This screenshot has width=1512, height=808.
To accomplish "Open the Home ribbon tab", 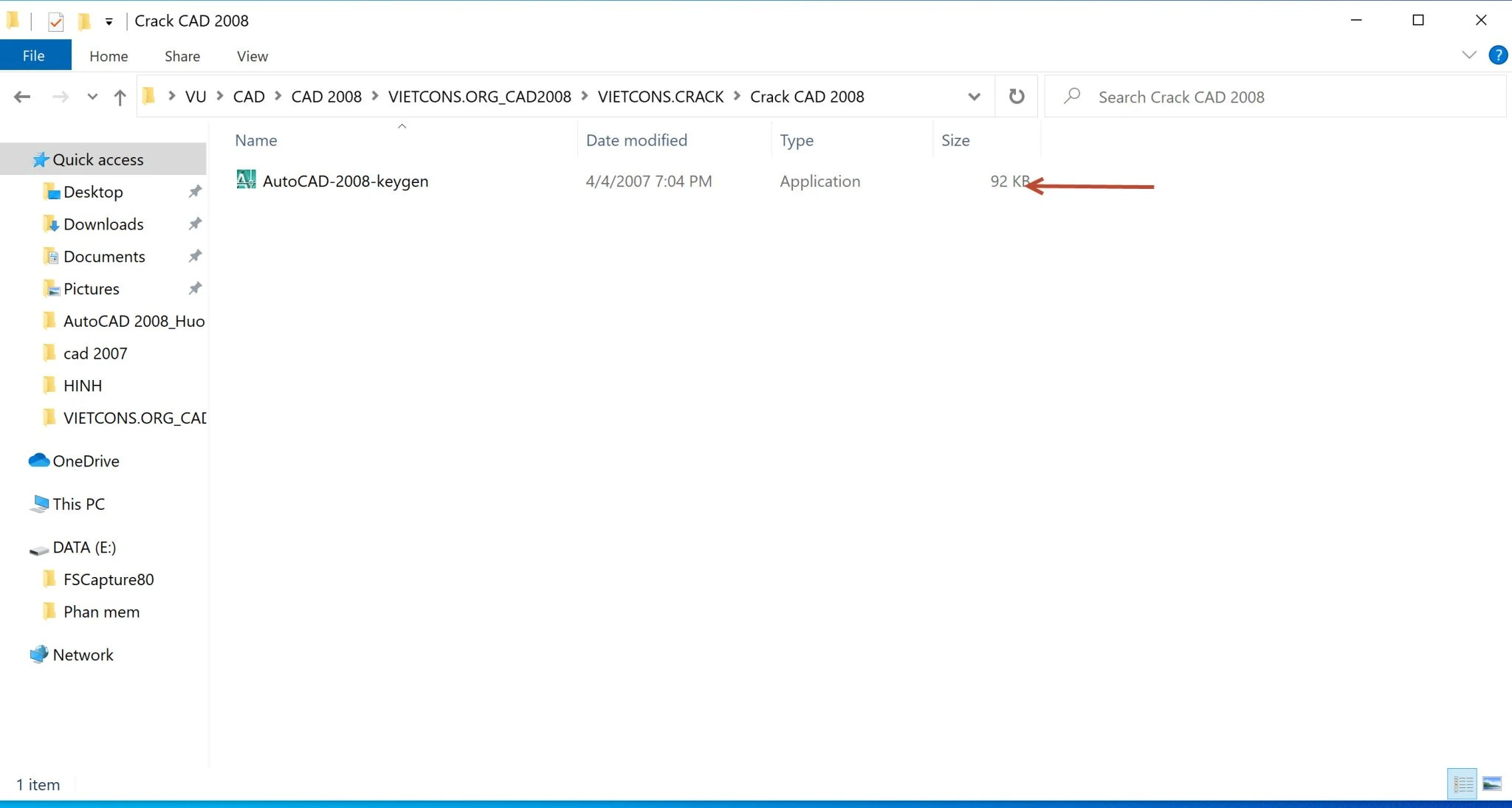I will point(109,56).
